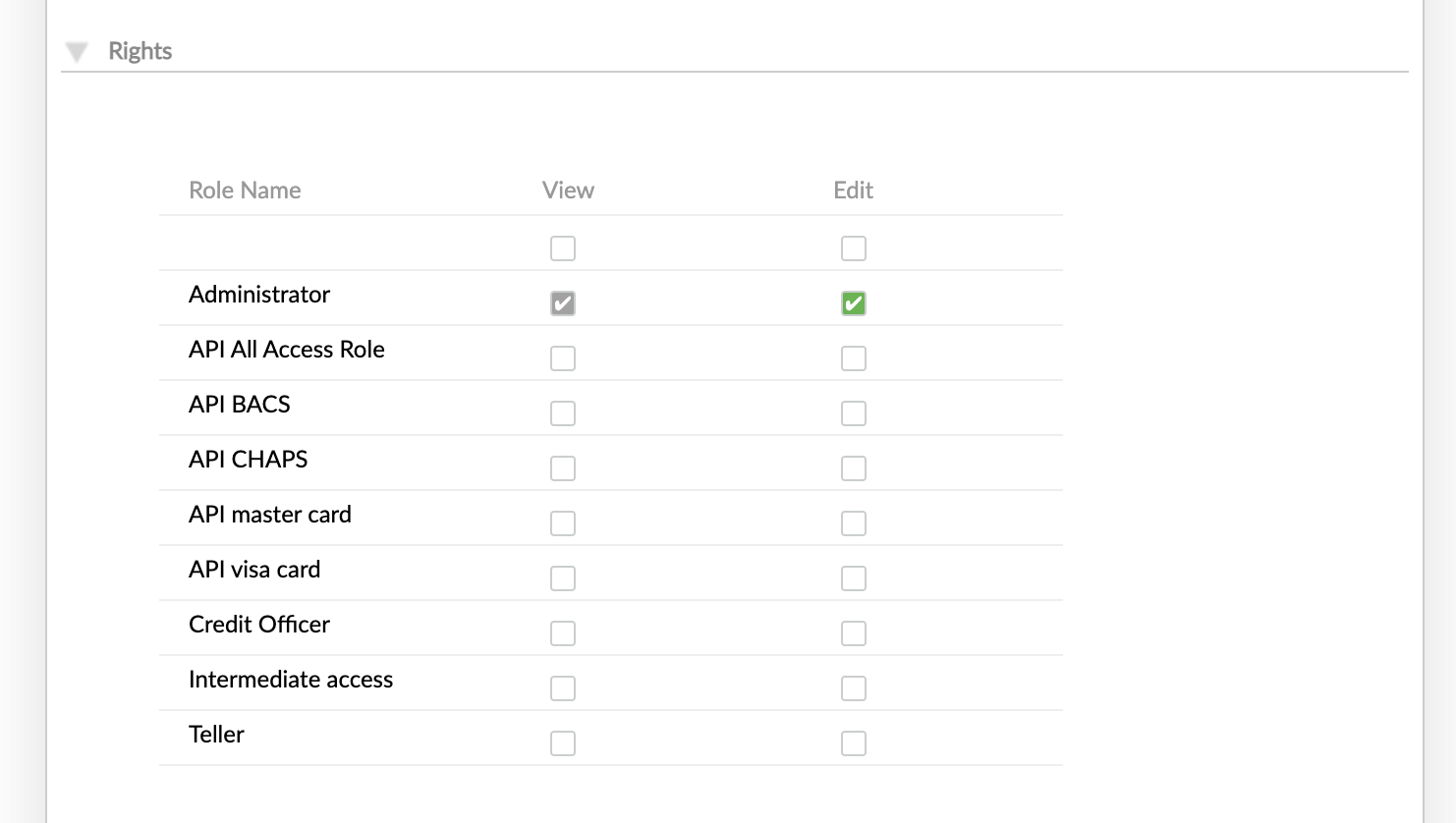The image size is (1456, 823).
Task: Uncheck the Edit checkbox for Administrator
Action: (853, 302)
